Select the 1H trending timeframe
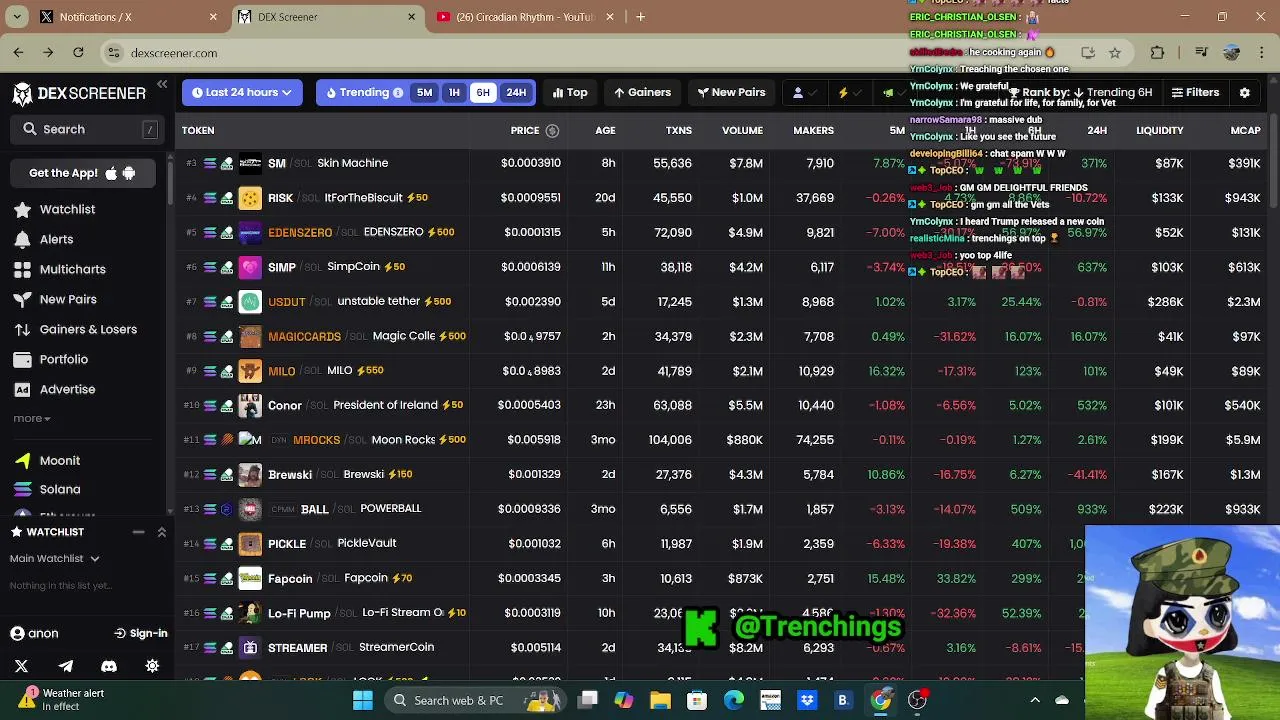This screenshot has height=720, width=1280. [454, 92]
